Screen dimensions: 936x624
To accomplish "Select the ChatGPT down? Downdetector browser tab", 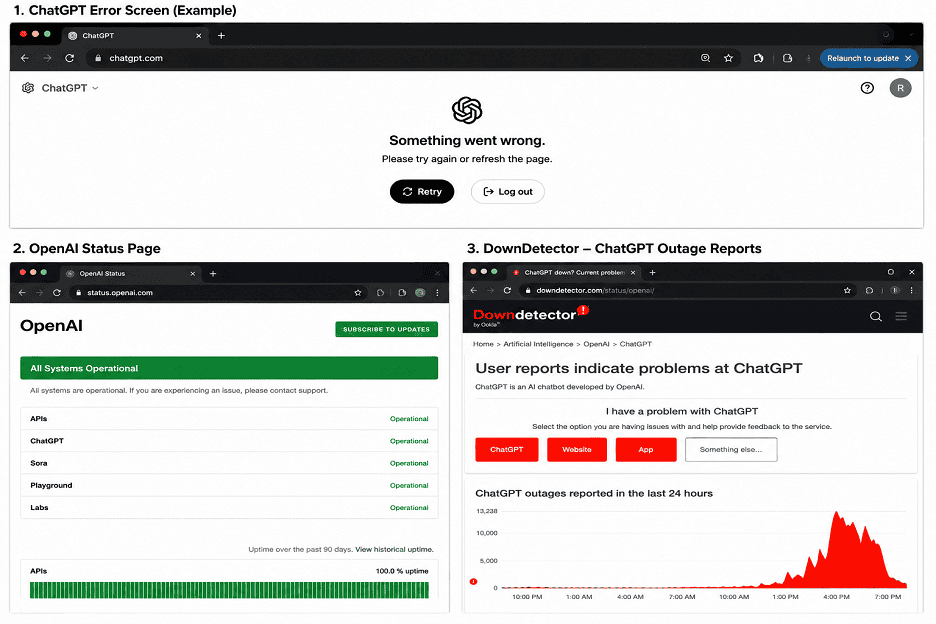I will (573, 272).
